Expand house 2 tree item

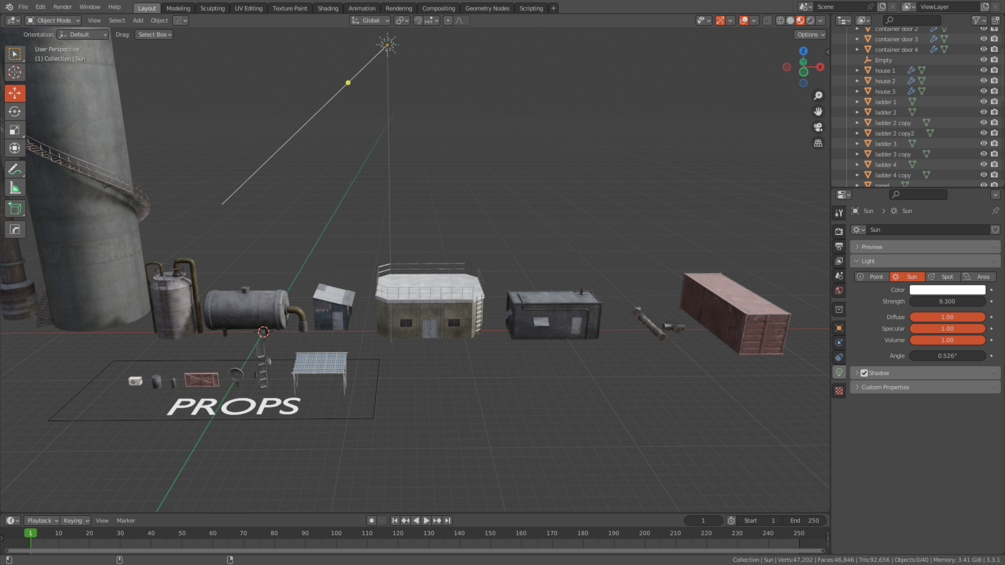(x=857, y=81)
